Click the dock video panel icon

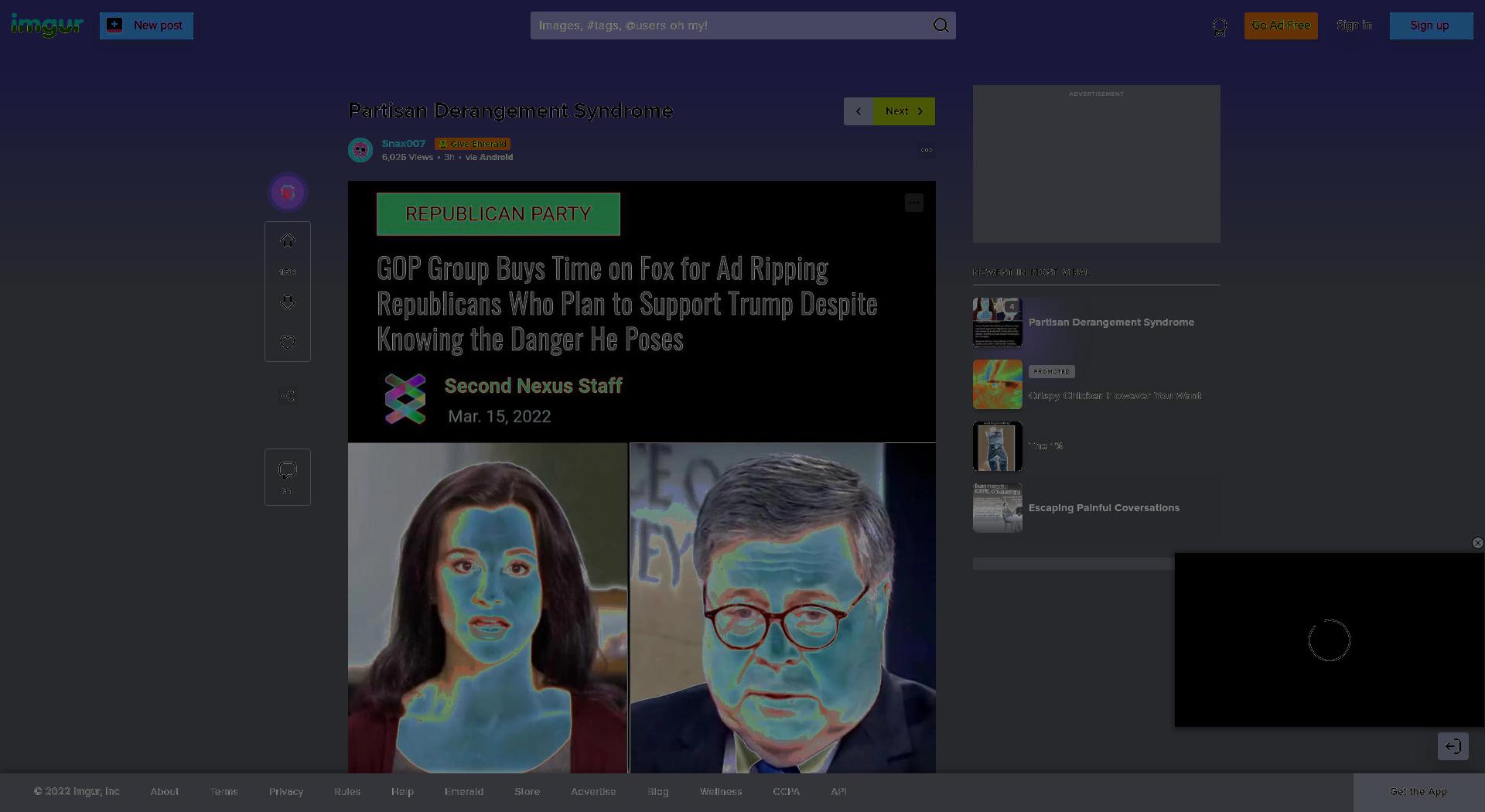click(x=1453, y=746)
